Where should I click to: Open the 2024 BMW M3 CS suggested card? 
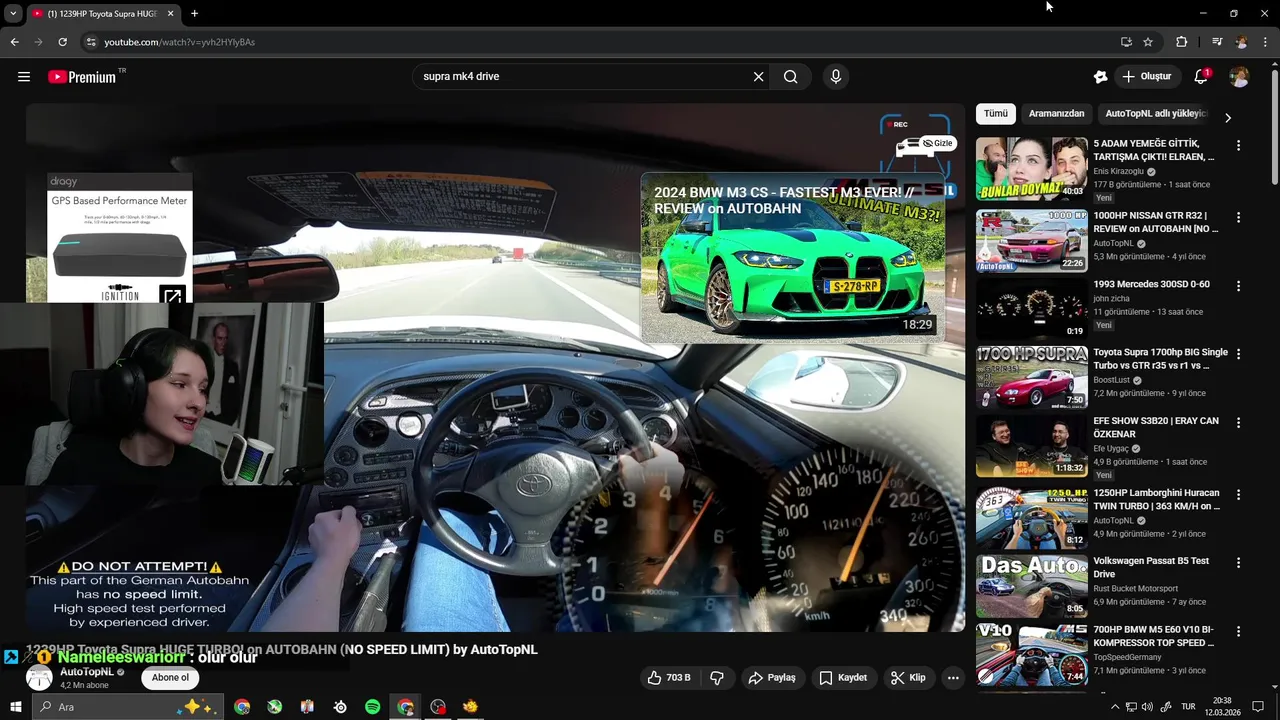[792, 258]
